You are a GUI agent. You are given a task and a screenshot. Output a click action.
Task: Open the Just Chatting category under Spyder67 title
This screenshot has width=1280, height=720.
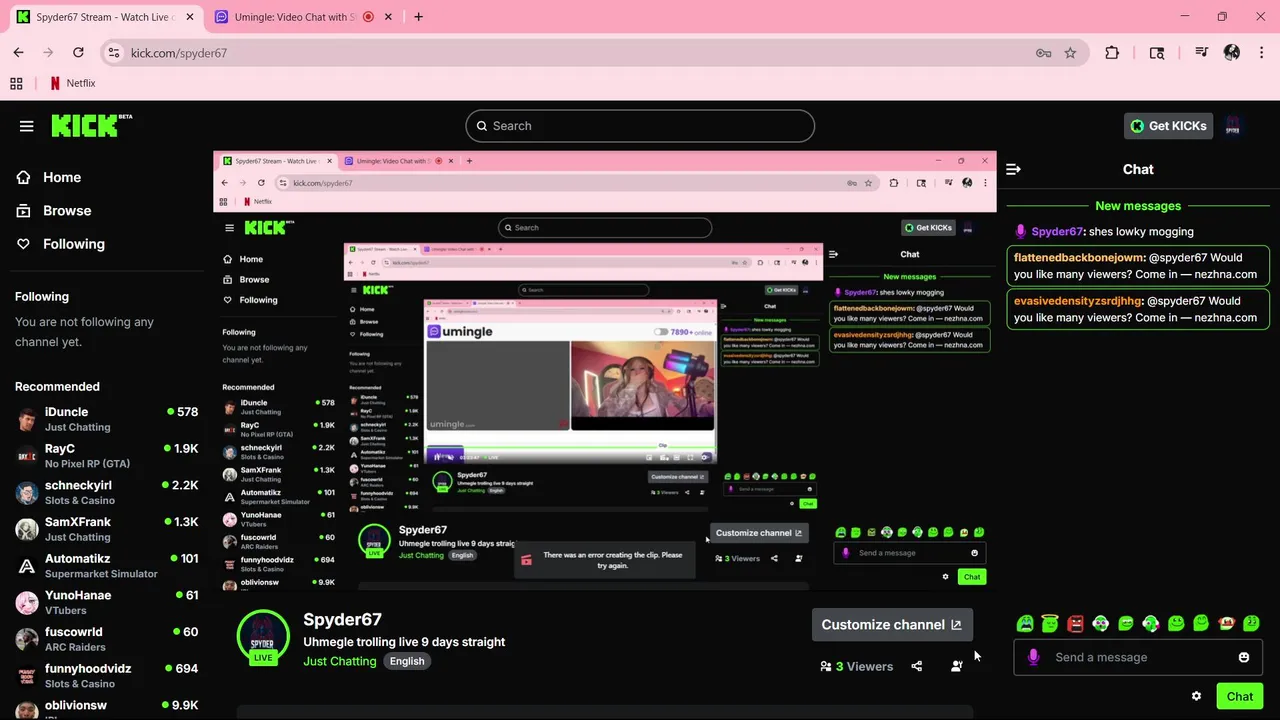(x=340, y=661)
